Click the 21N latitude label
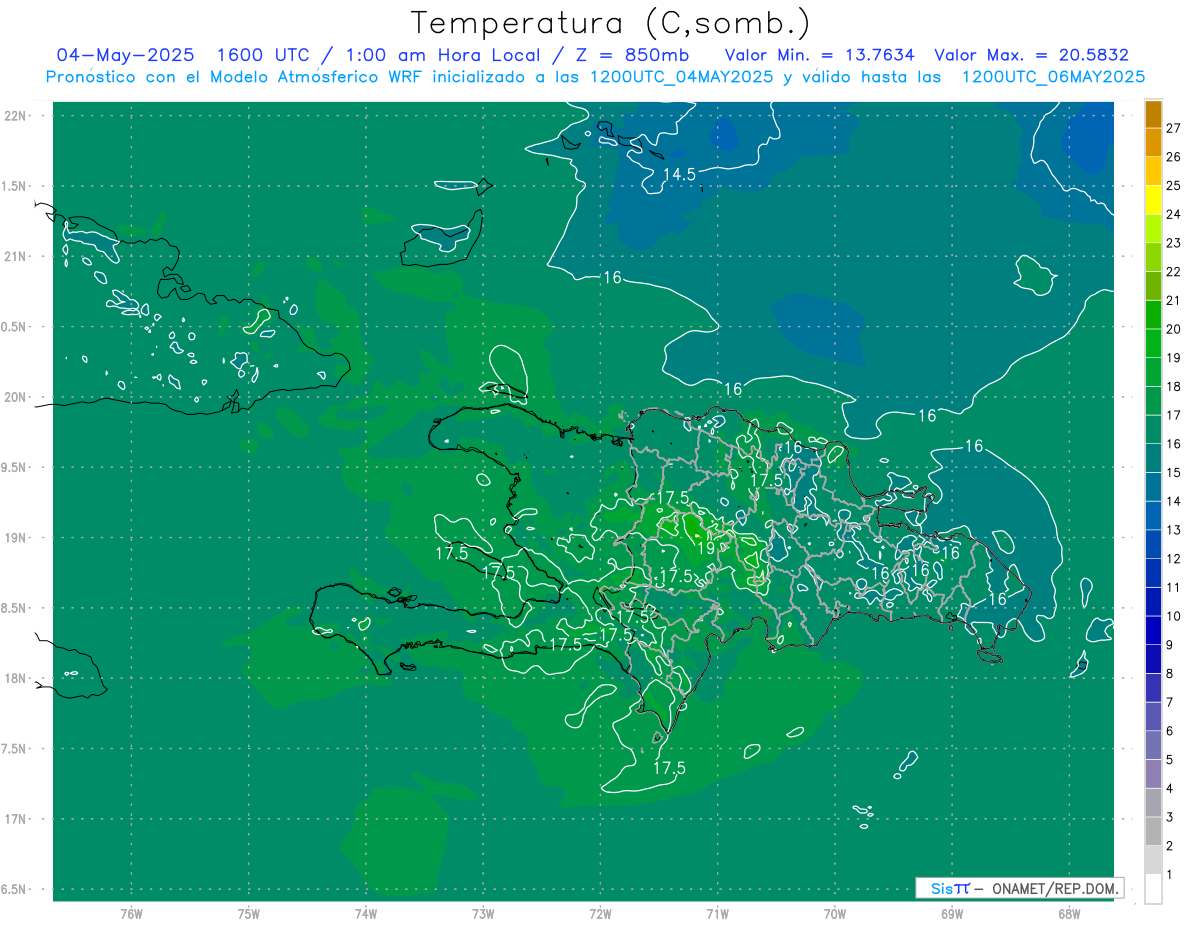The image size is (1200, 927). click(15, 256)
